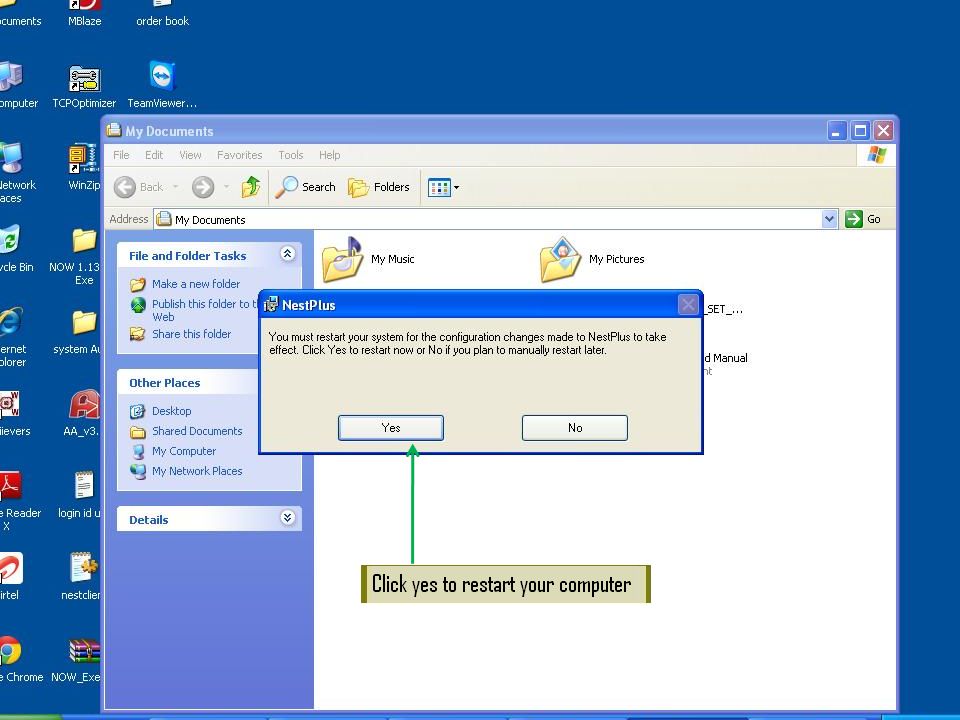Select the login id text file icon

[x=80, y=494]
